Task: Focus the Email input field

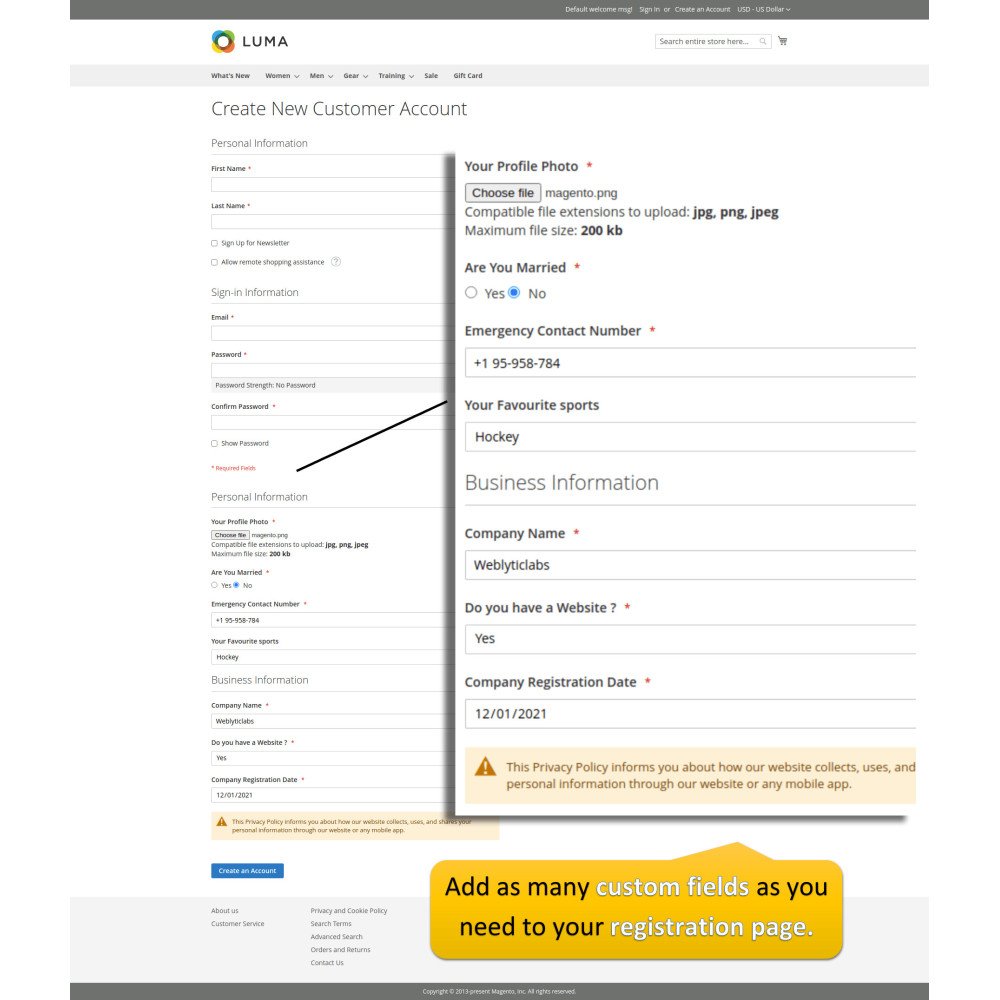Action: (332, 333)
